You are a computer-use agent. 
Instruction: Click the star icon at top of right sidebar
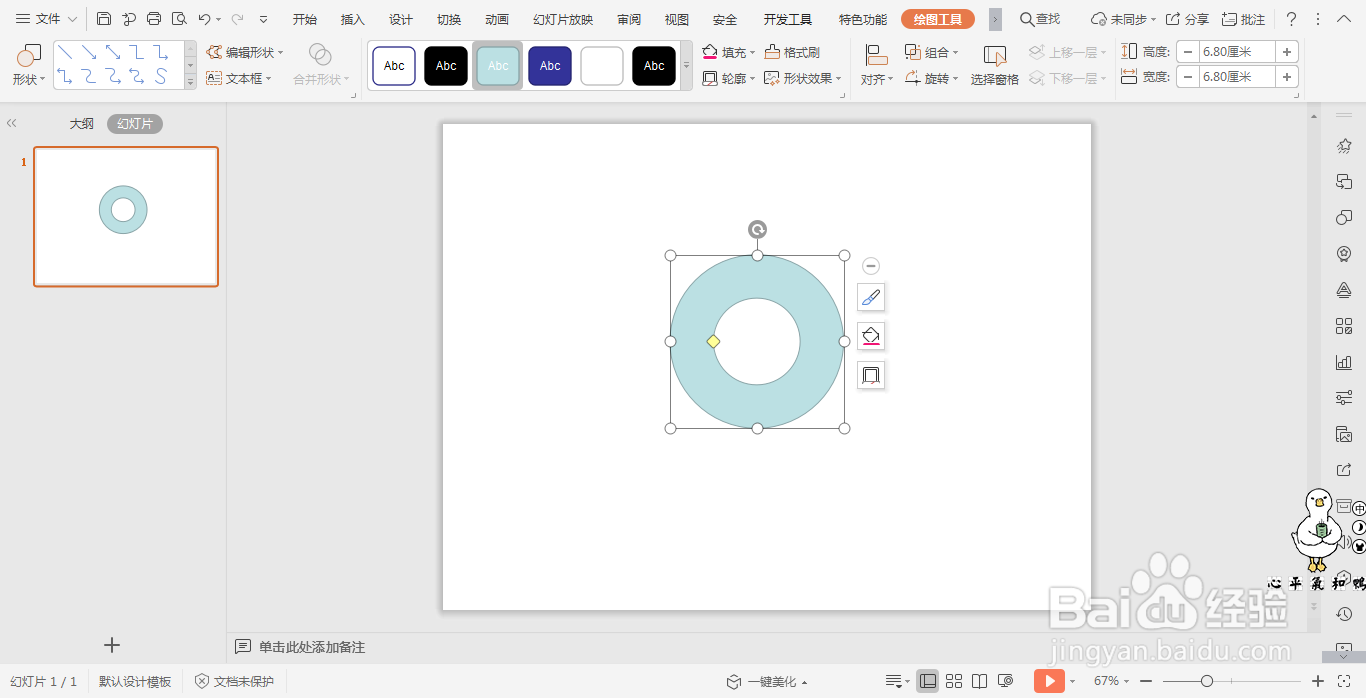1344,146
